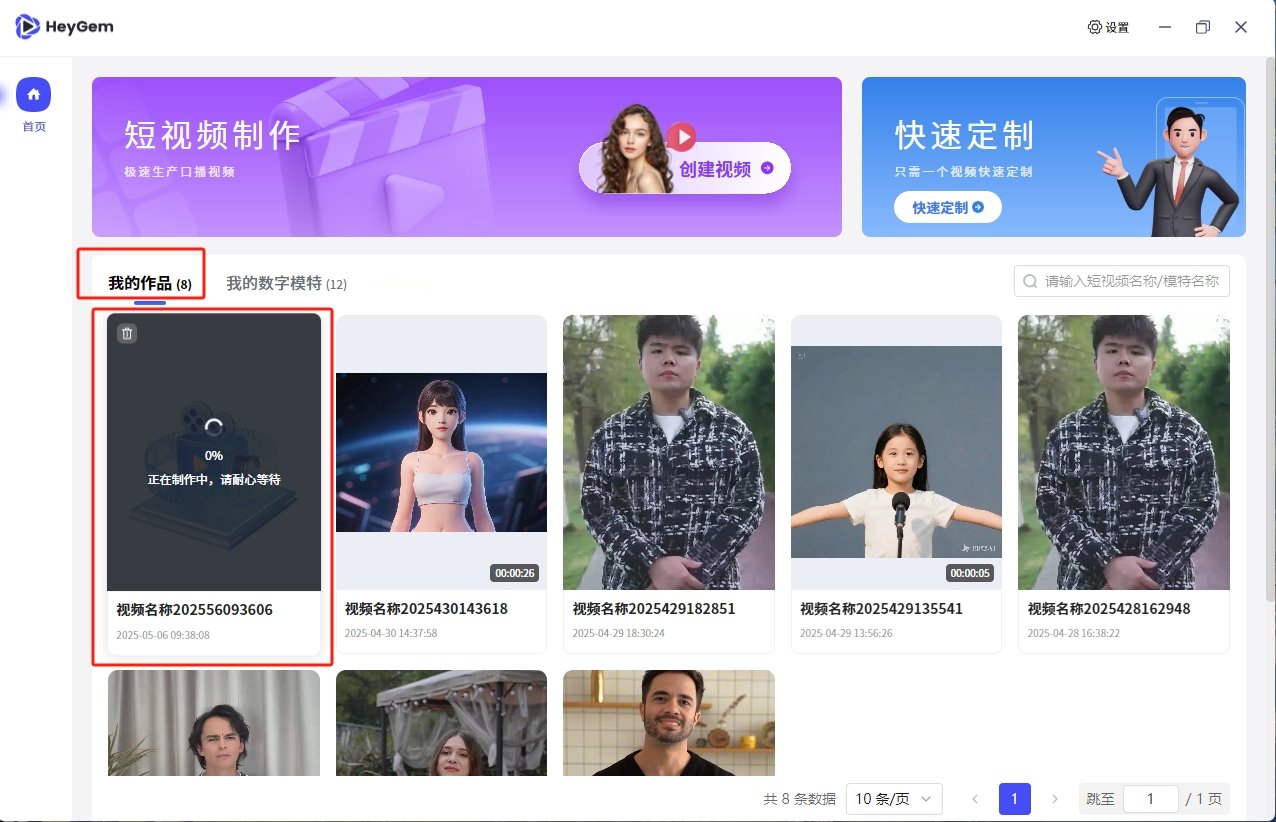Click the previous page arrow icon

[x=975, y=798]
